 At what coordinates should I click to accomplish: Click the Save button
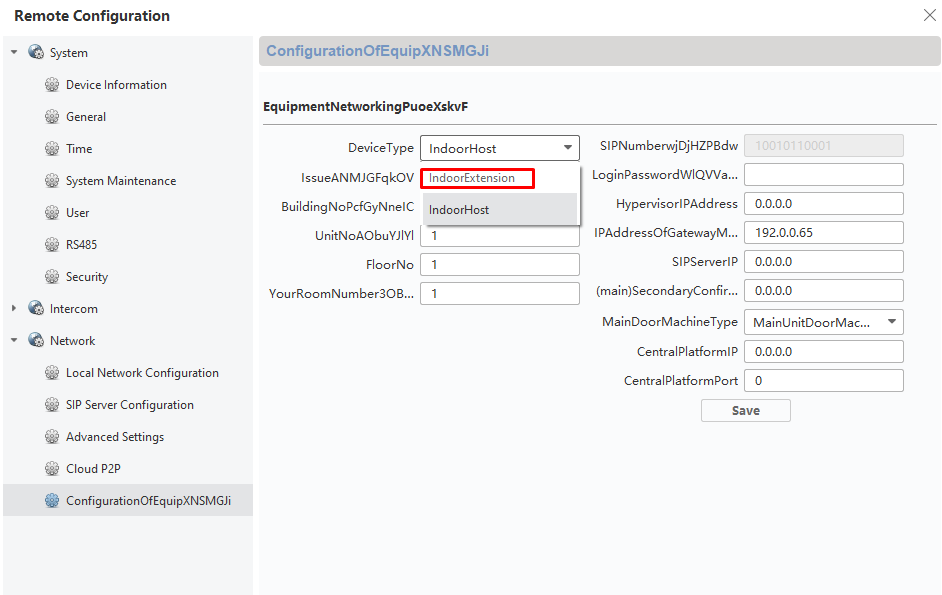(x=746, y=410)
